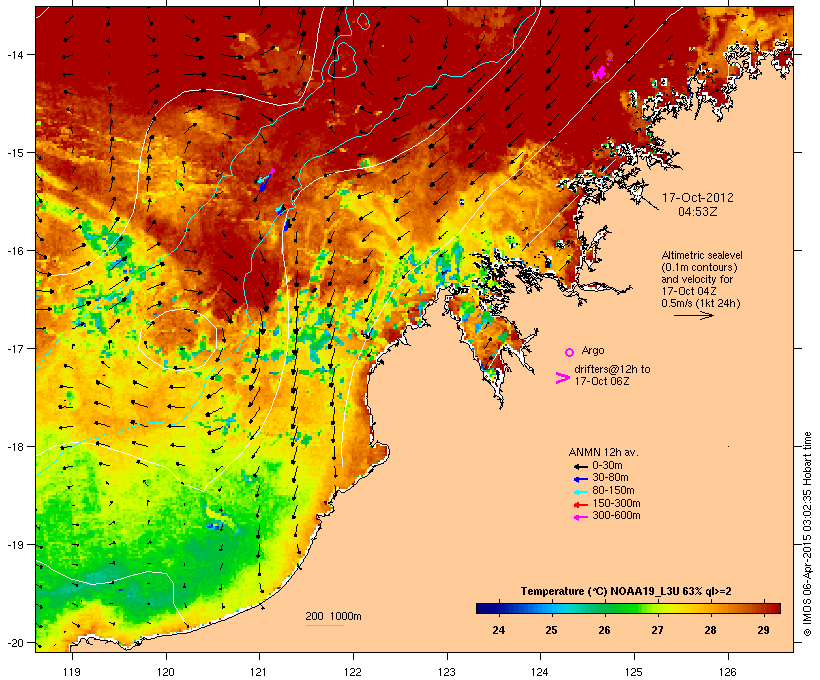Click the '17-Oct-2012' date label
This screenshot has width=820, height=680.
pos(698,198)
